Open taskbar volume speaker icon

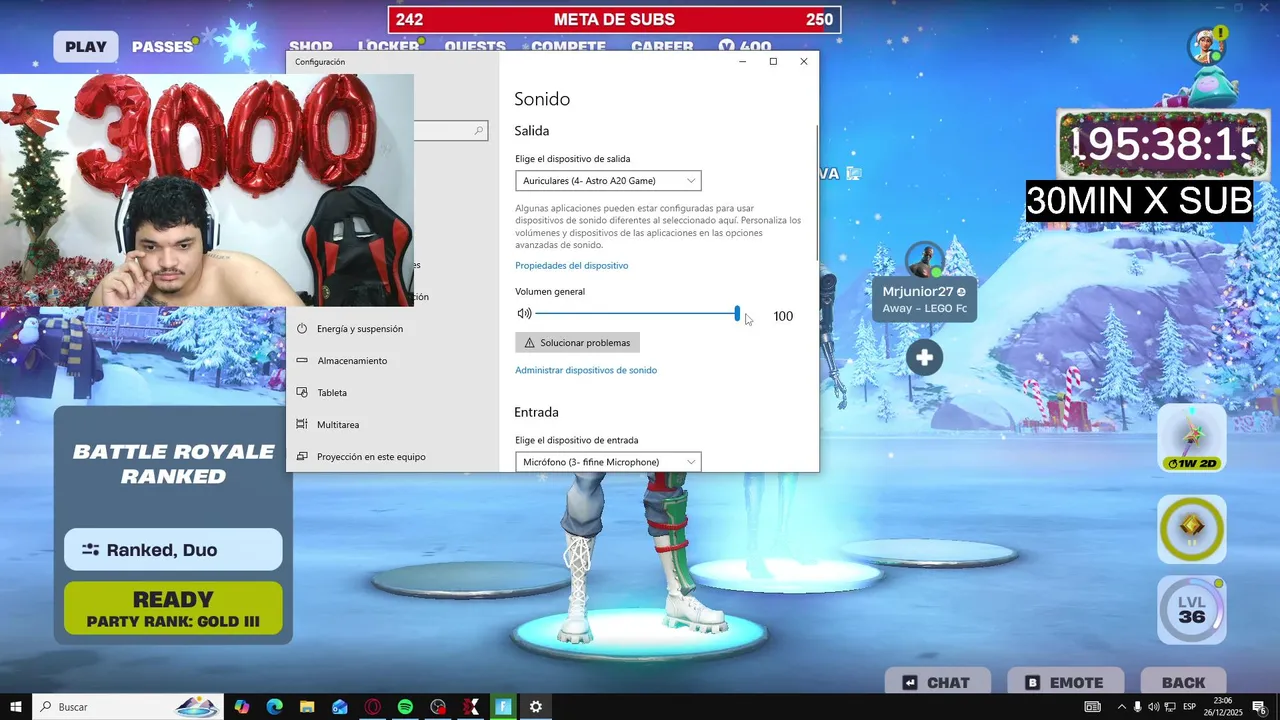(1153, 707)
